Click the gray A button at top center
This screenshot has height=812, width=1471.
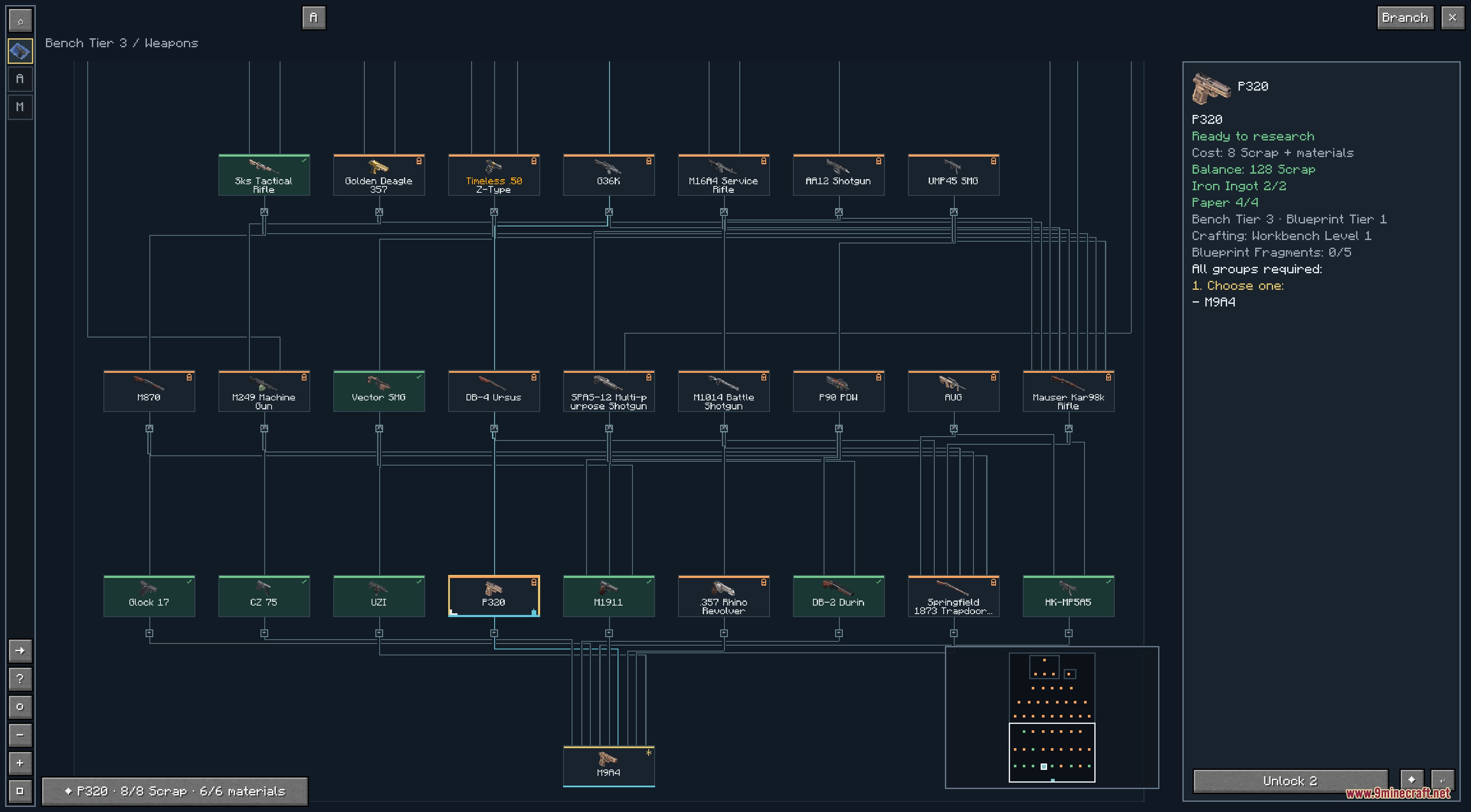click(314, 18)
